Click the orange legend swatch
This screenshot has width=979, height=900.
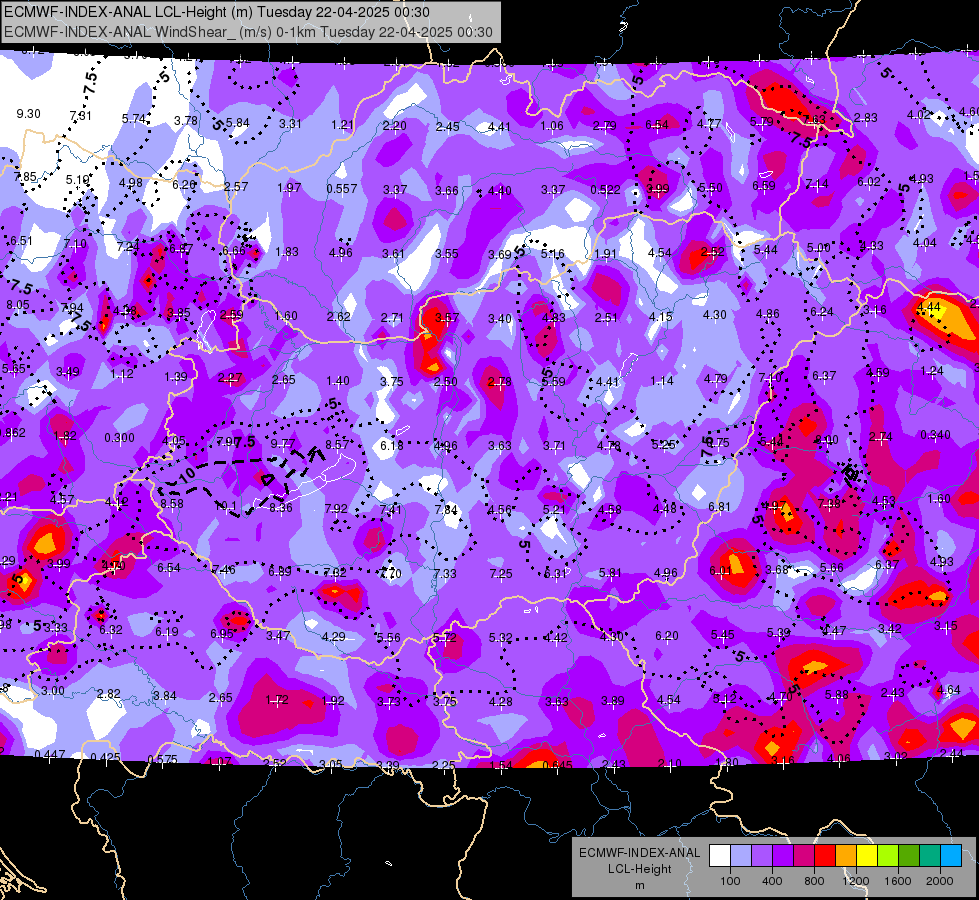pyautogui.click(x=846, y=855)
